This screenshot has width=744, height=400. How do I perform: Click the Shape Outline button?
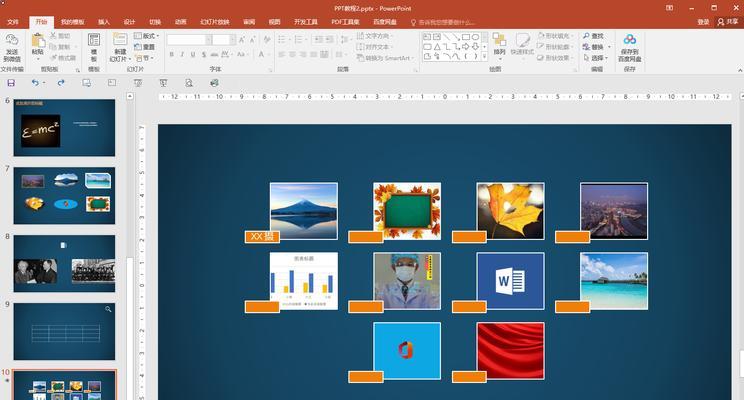[556, 47]
